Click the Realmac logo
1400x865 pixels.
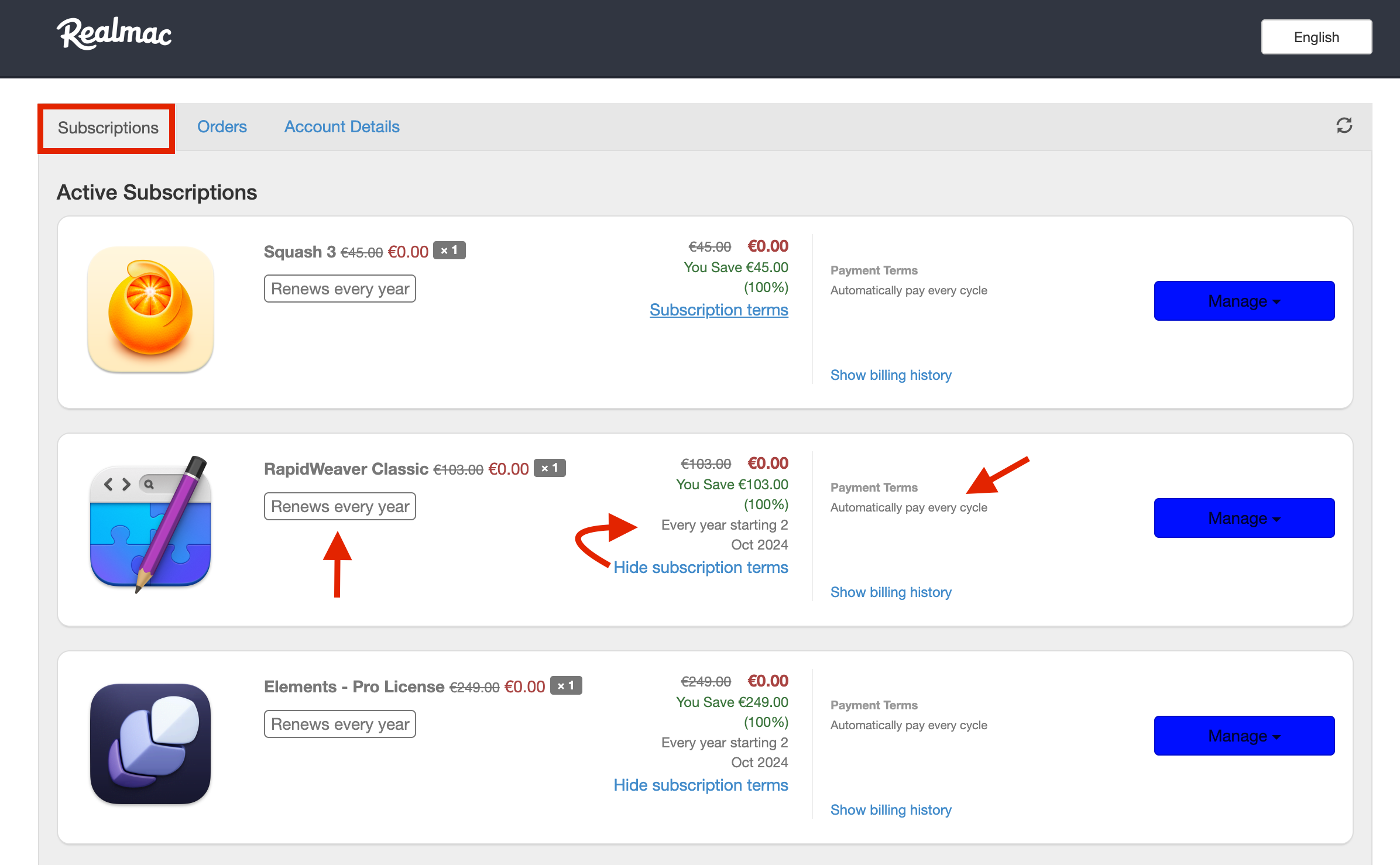[x=114, y=33]
